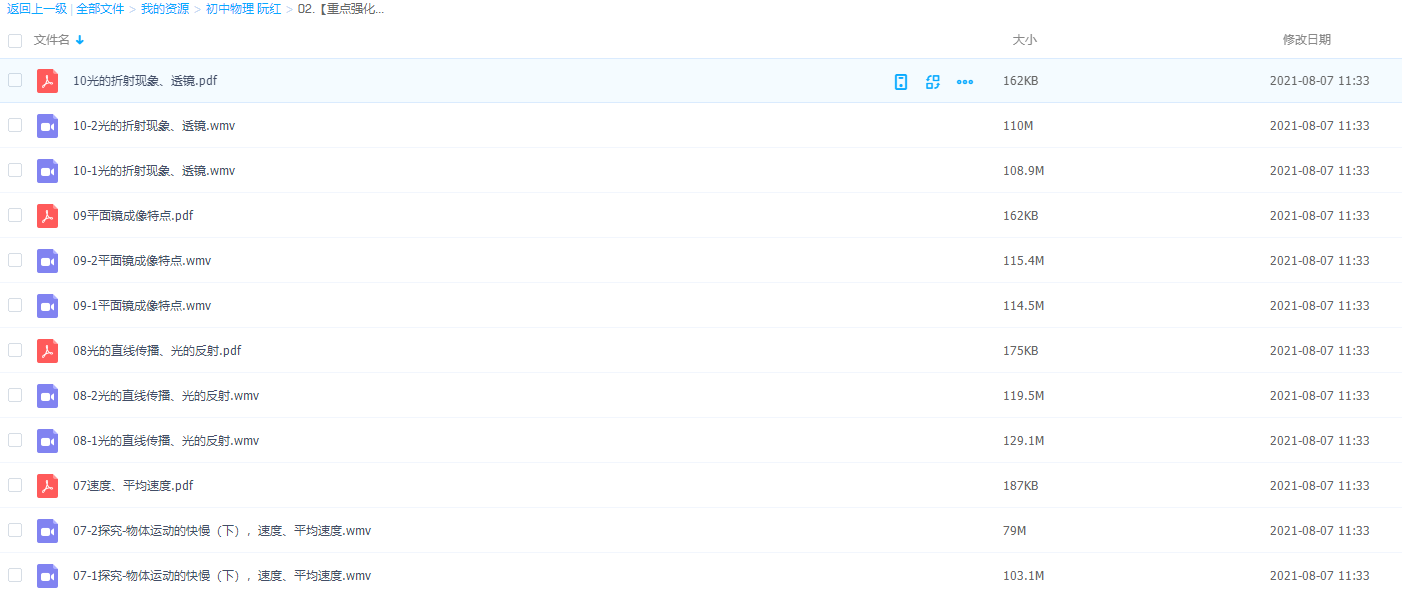The image size is (1402, 597).
Task: Click the video icon for 10-2光的折射现象、透镜.wmv
Action: [47, 126]
